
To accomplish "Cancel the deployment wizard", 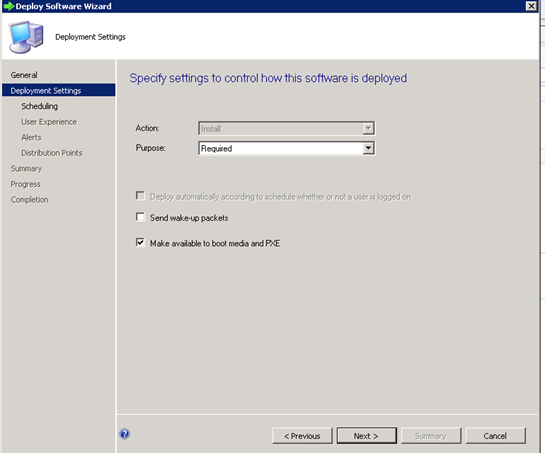I will tap(495, 436).
